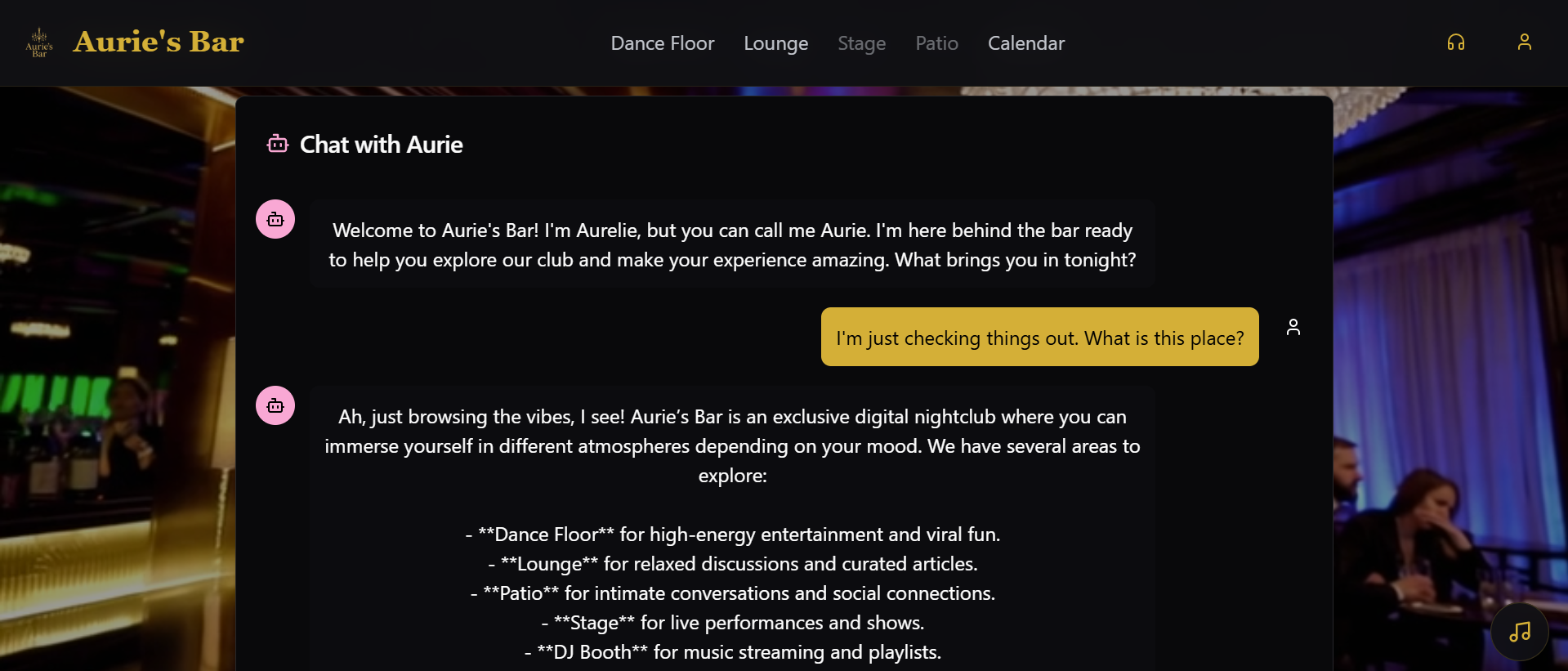The height and width of the screenshot is (671, 1568).
Task: Switch to the Calendar tab
Action: click(x=1025, y=42)
